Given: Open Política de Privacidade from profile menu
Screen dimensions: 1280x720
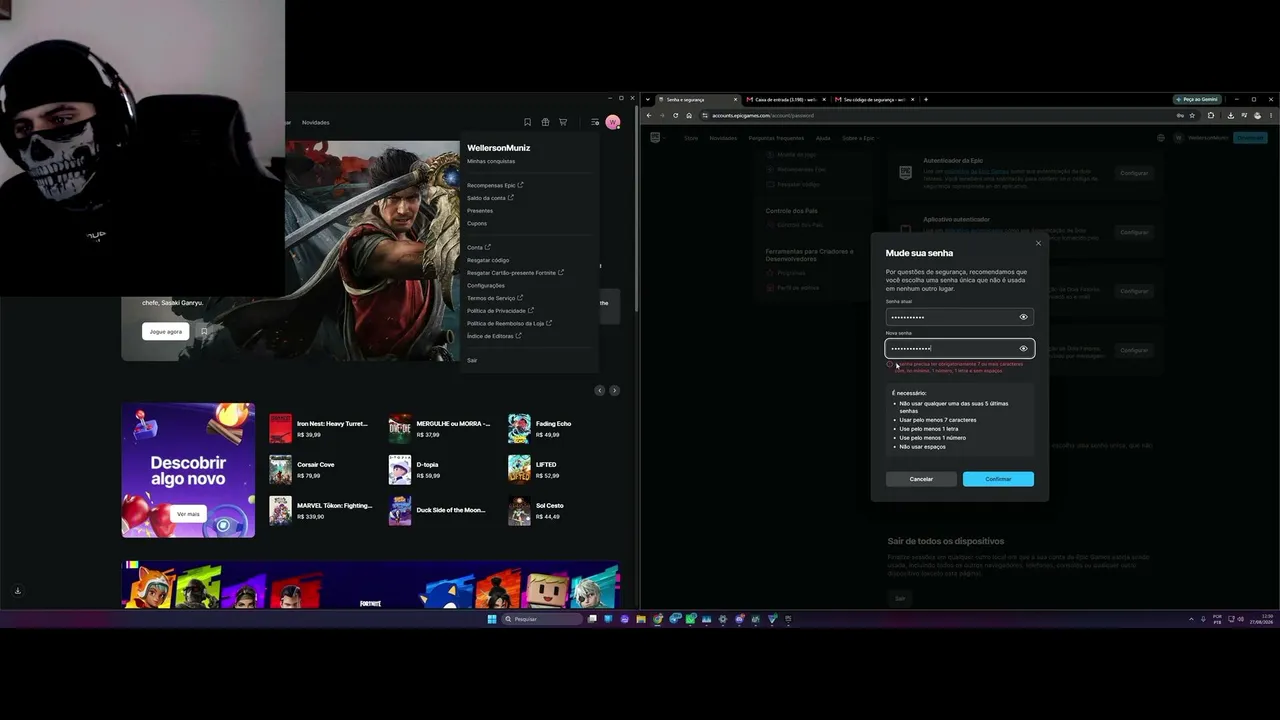Looking at the screenshot, I should (x=500, y=311).
